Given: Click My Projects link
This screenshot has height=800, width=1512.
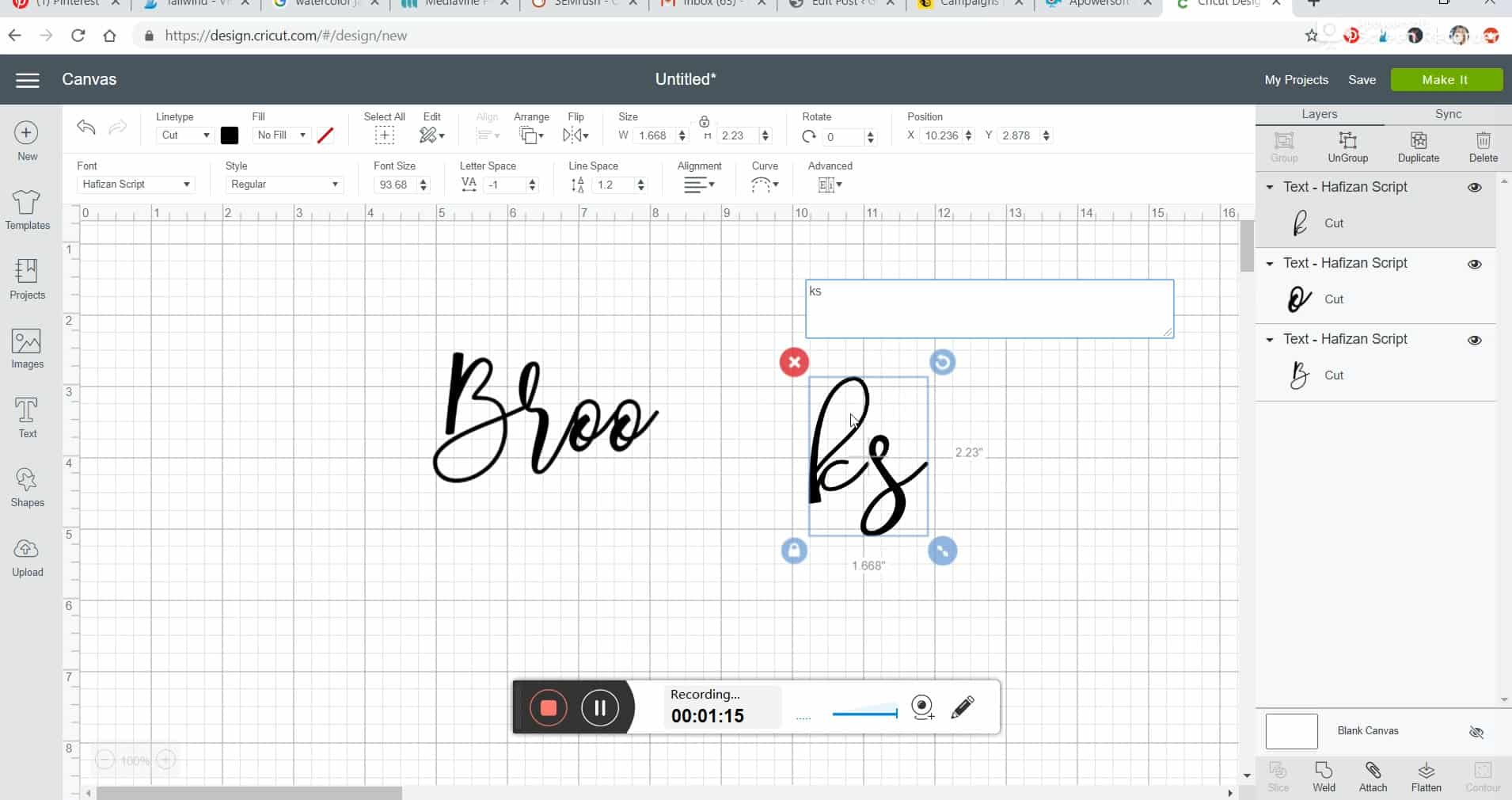Looking at the screenshot, I should (1296, 80).
